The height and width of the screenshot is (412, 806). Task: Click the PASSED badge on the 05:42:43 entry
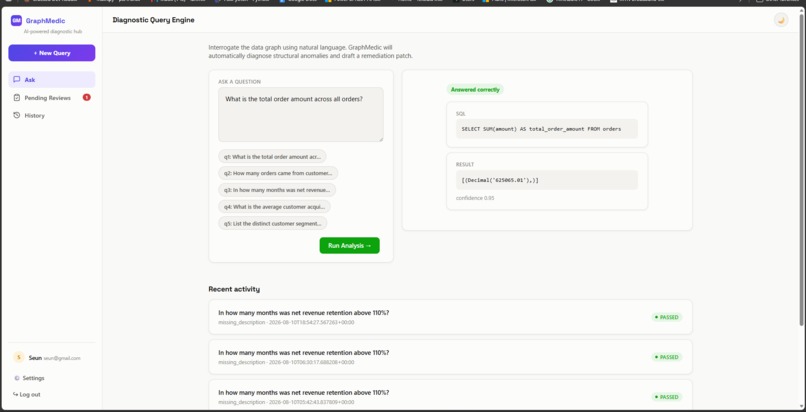(667, 397)
